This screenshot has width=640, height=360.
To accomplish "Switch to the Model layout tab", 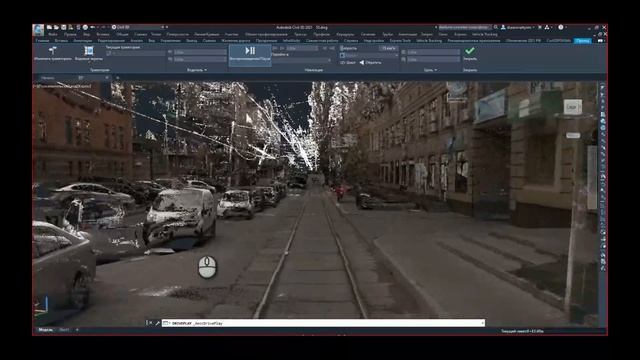I will [46, 330].
